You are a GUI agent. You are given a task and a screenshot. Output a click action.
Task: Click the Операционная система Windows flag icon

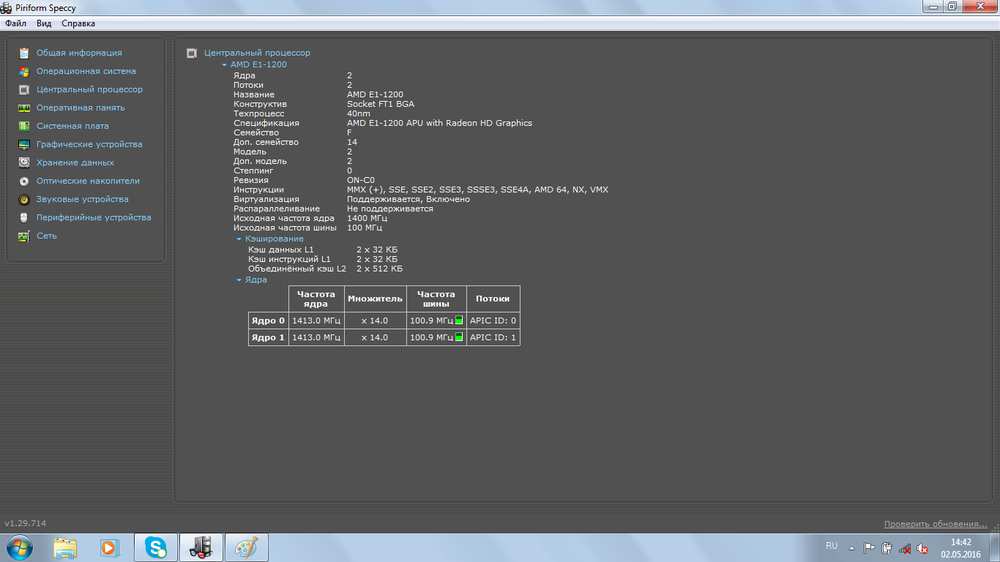pyautogui.click(x=24, y=71)
